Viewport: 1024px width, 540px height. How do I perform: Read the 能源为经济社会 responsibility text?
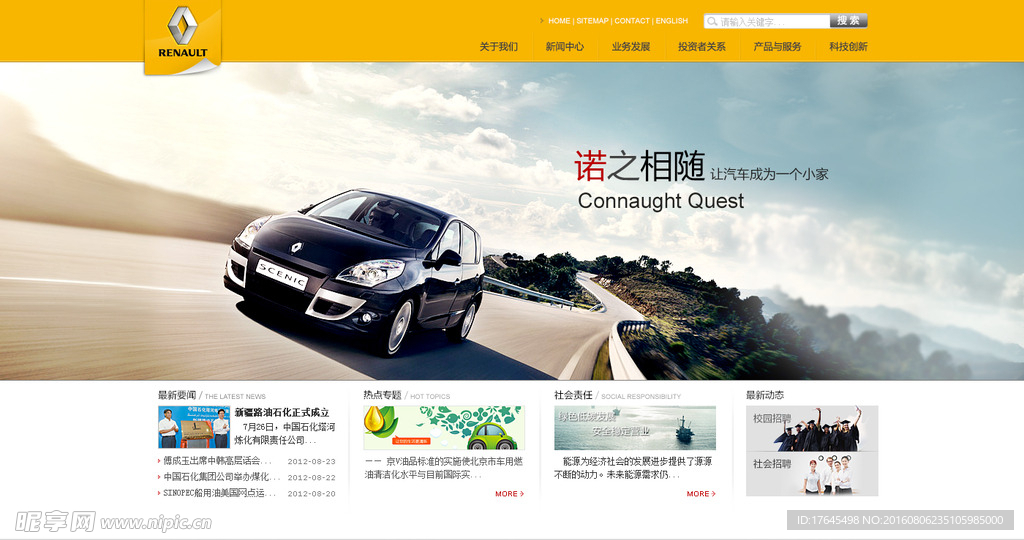(x=633, y=468)
